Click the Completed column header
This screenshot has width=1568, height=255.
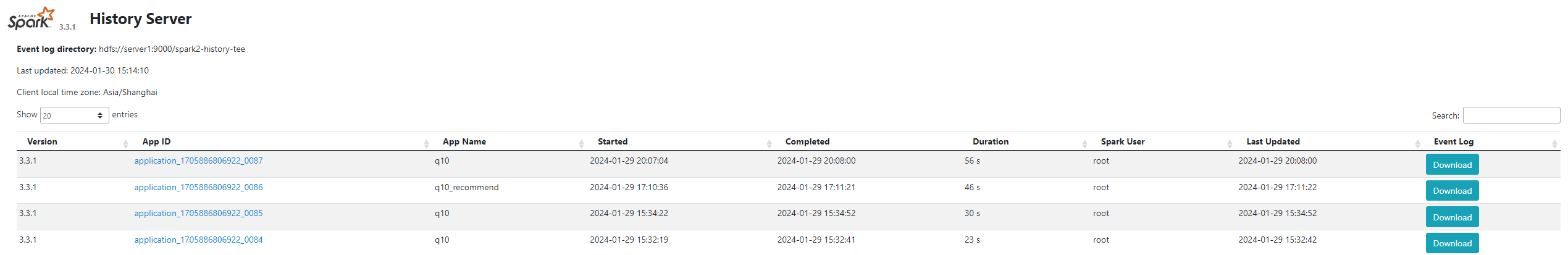(x=807, y=141)
